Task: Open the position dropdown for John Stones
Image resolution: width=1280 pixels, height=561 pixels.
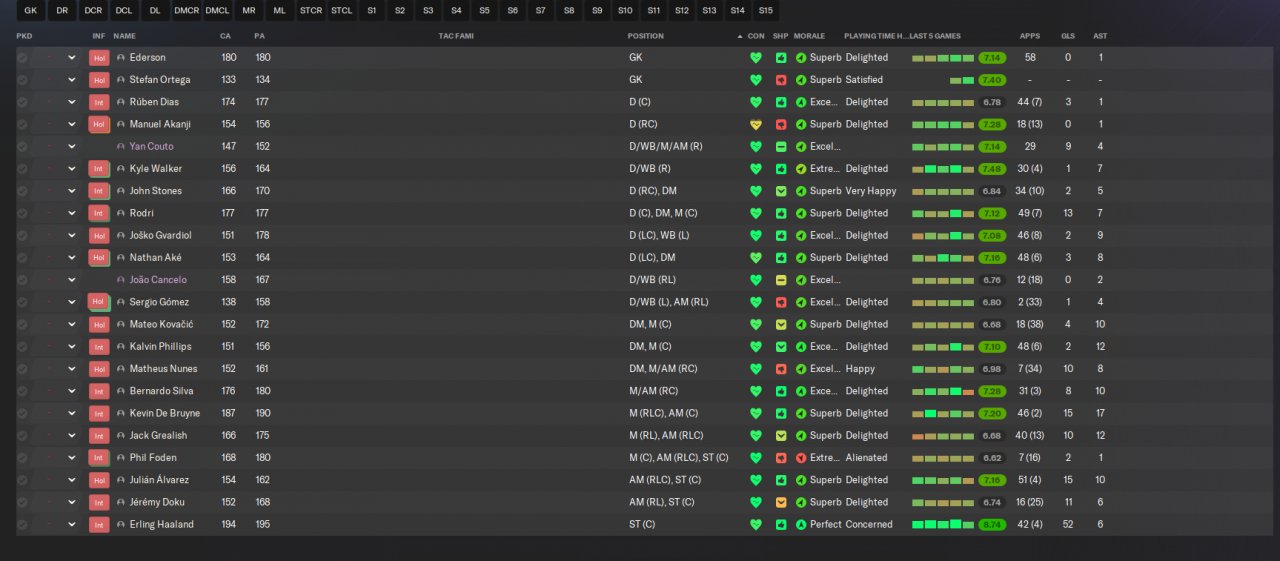Action: pos(72,191)
